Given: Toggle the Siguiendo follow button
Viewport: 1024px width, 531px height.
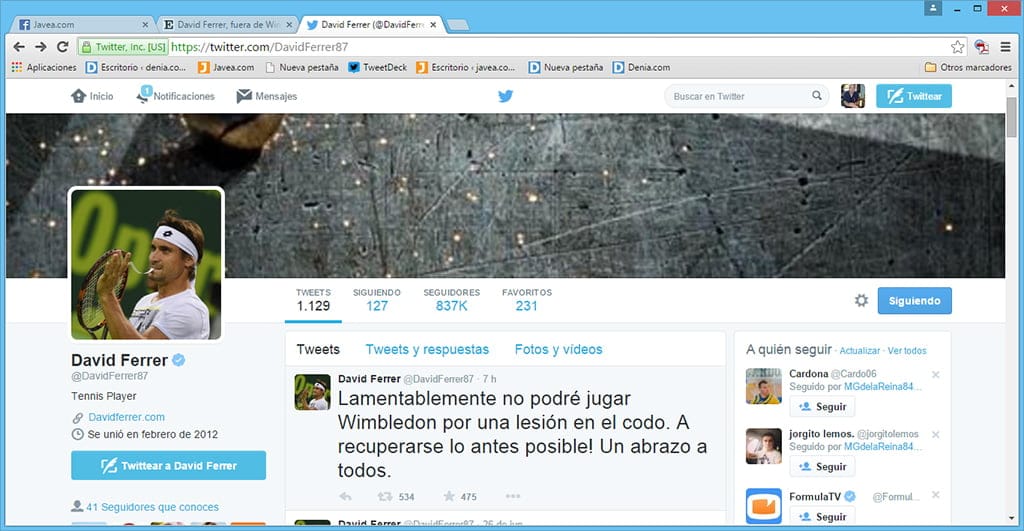Looking at the screenshot, I should [x=914, y=300].
